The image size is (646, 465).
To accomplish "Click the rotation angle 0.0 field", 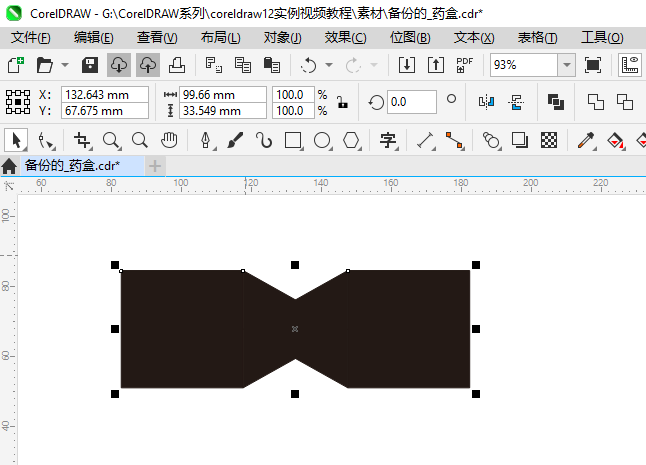I will coord(412,102).
